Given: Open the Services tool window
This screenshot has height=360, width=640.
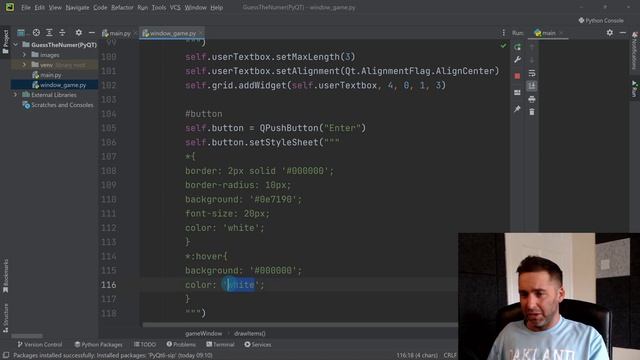Looking at the screenshot, I should (x=258, y=344).
